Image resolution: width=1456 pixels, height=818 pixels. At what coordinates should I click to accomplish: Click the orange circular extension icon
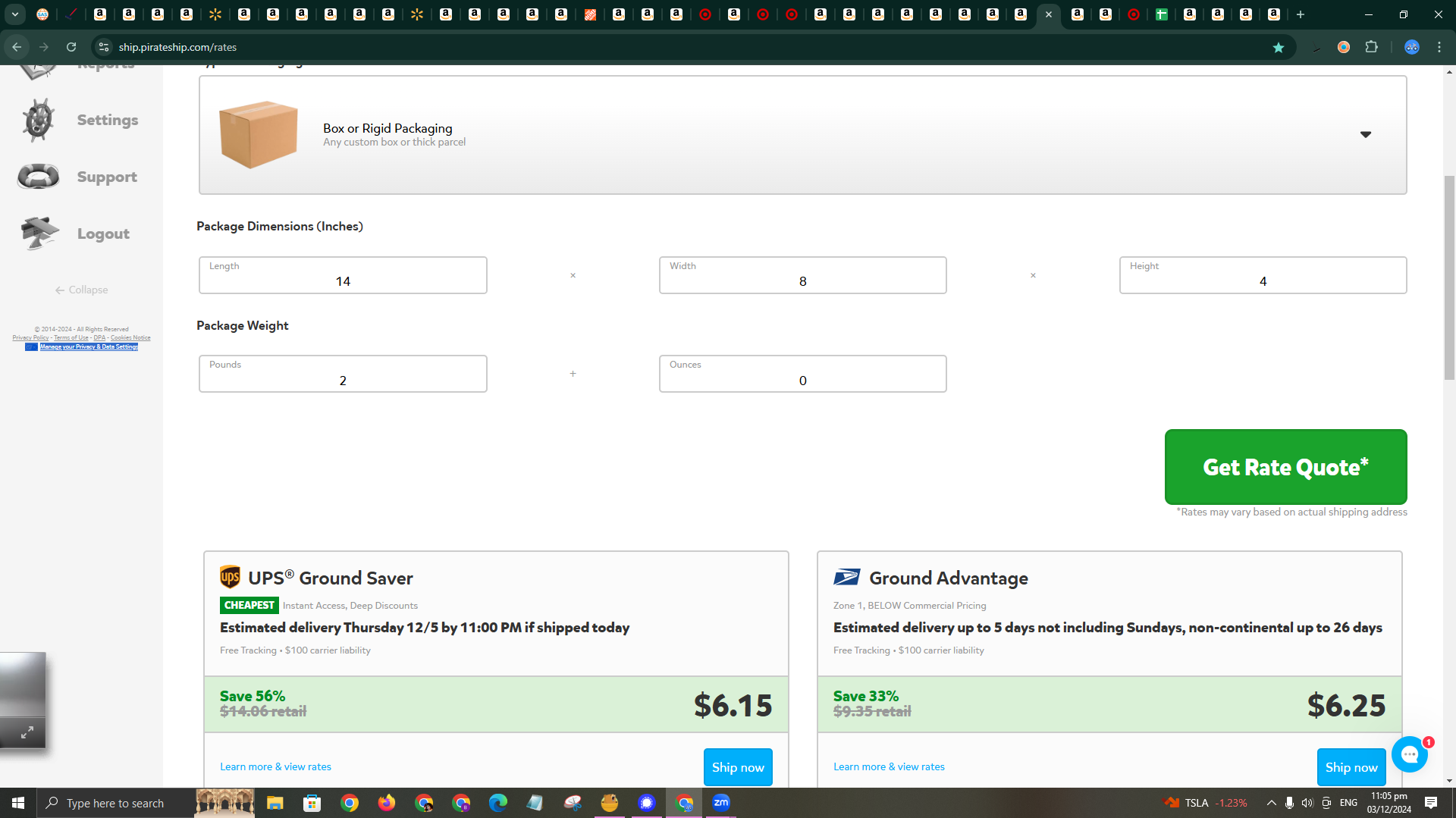click(1344, 47)
